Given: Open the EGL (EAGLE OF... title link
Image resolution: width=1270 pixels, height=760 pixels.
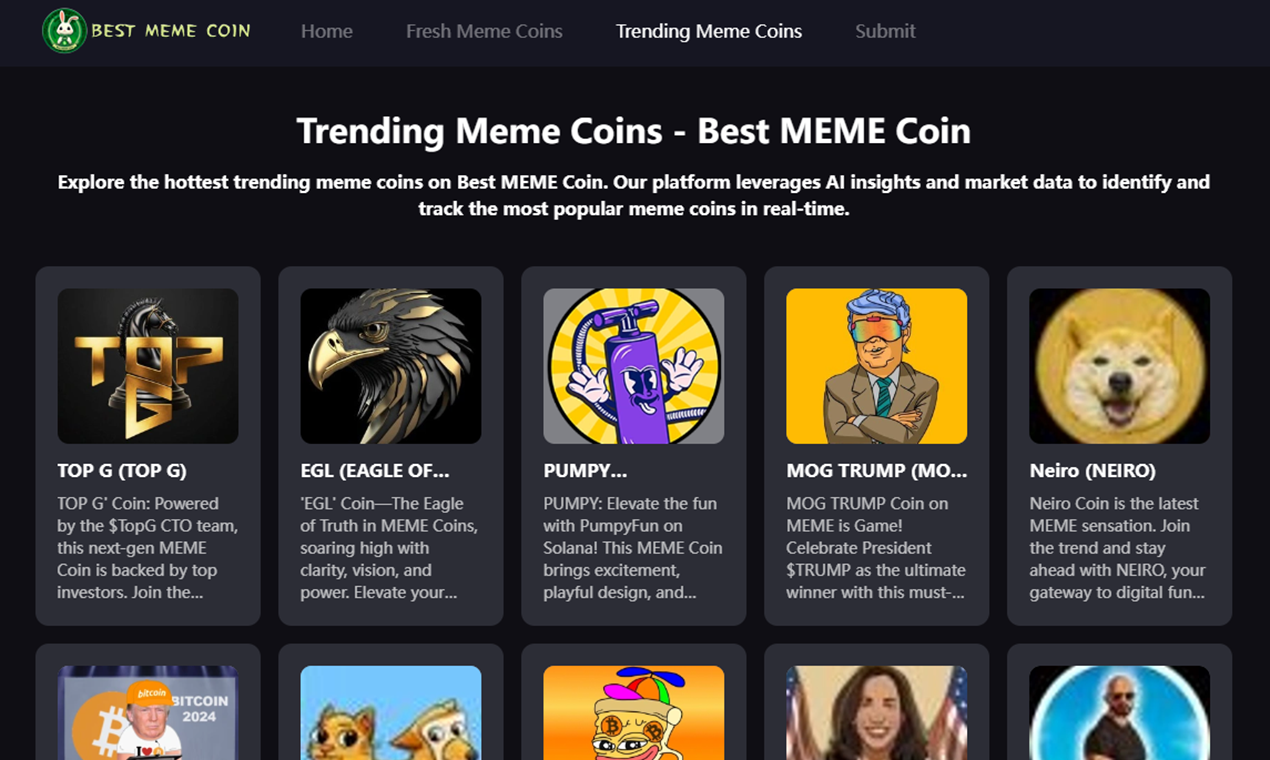Looking at the screenshot, I should tap(375, 470).
